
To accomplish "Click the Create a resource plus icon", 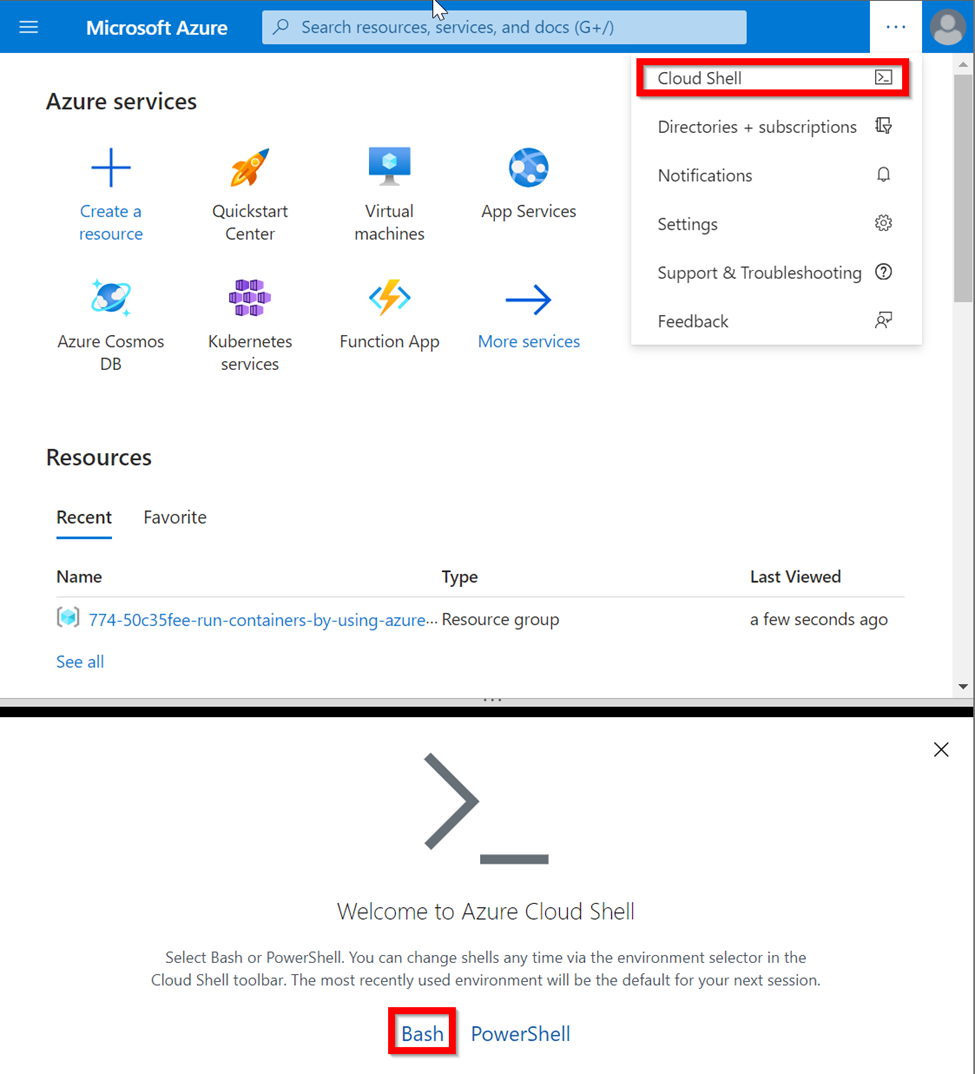I will point(111,167).
